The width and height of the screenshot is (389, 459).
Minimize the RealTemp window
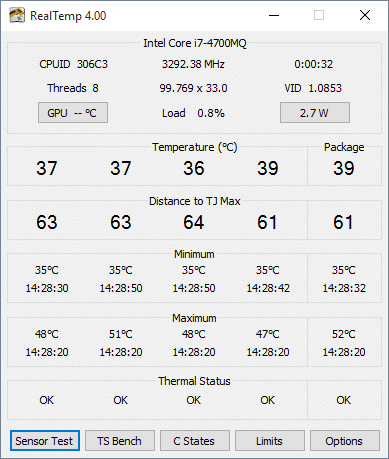[274, 15]
